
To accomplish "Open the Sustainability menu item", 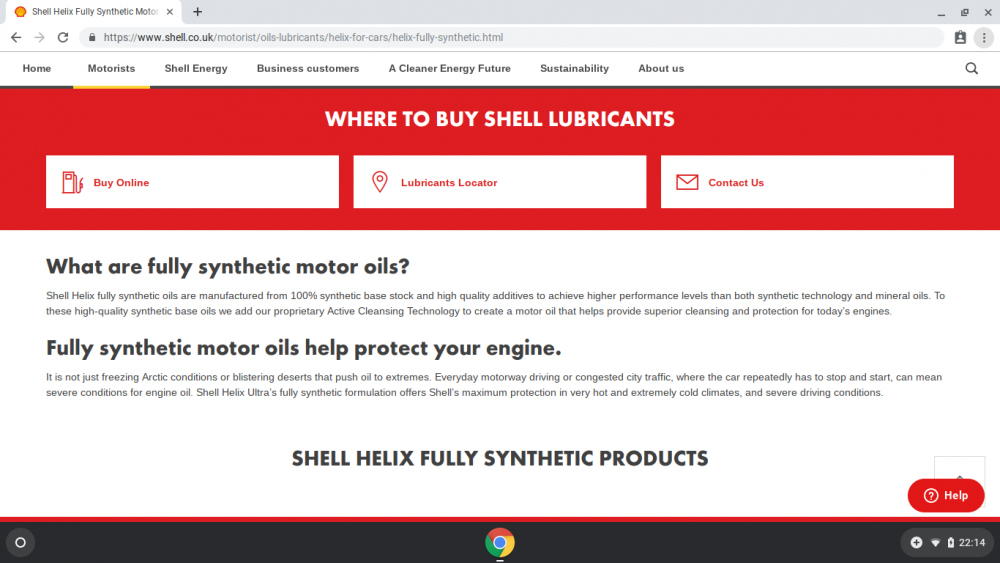I will [575, 68].
